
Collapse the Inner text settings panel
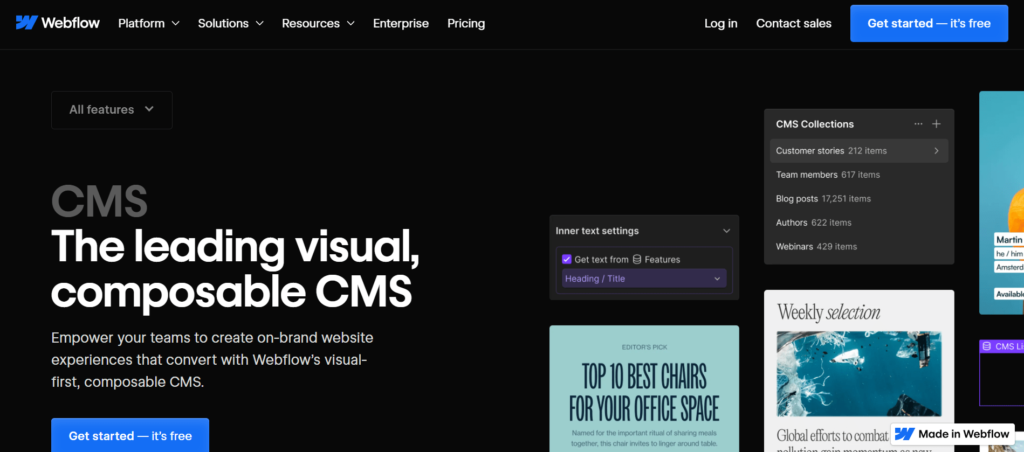pos(726,231)
